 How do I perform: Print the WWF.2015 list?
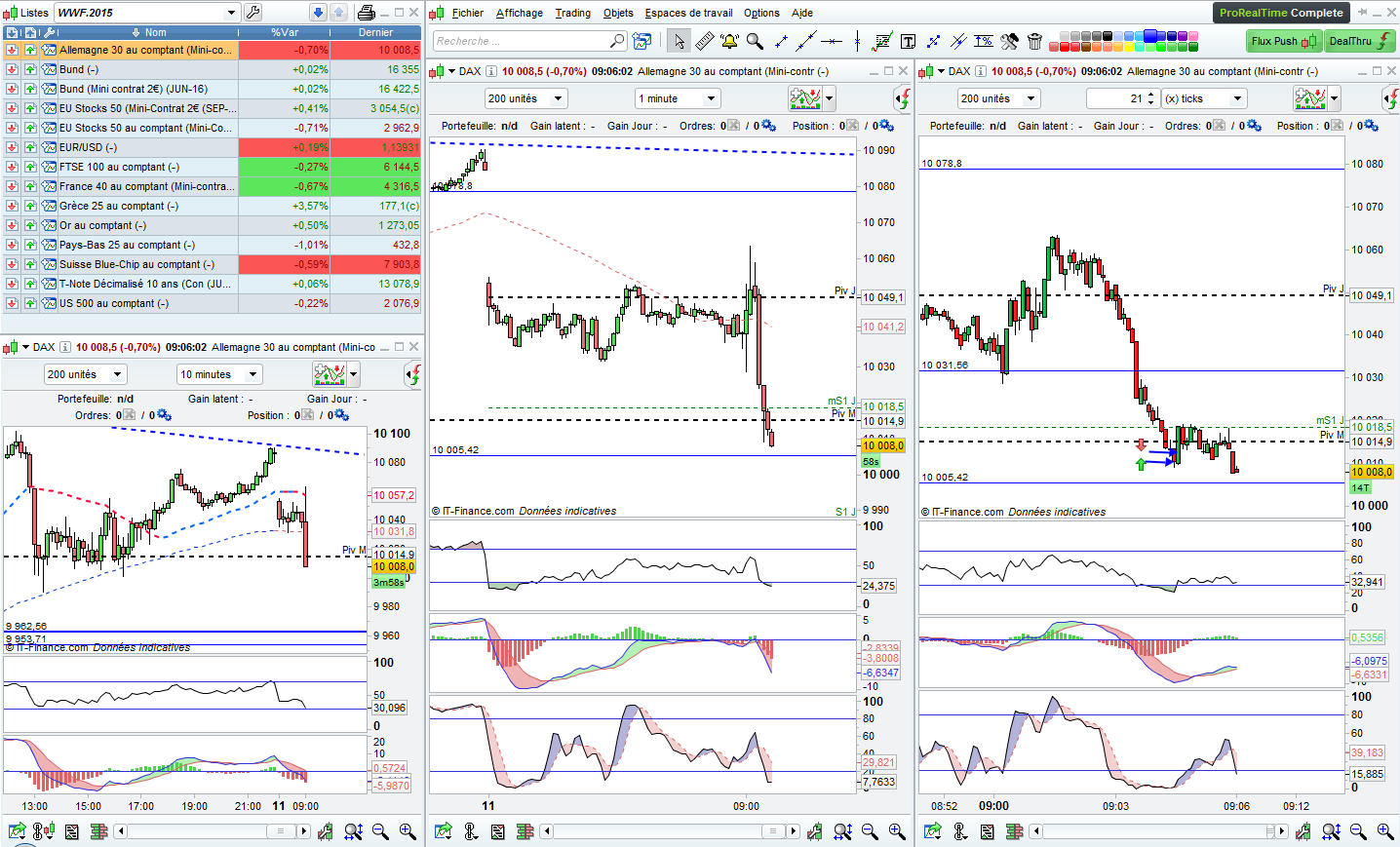point(367,13)
